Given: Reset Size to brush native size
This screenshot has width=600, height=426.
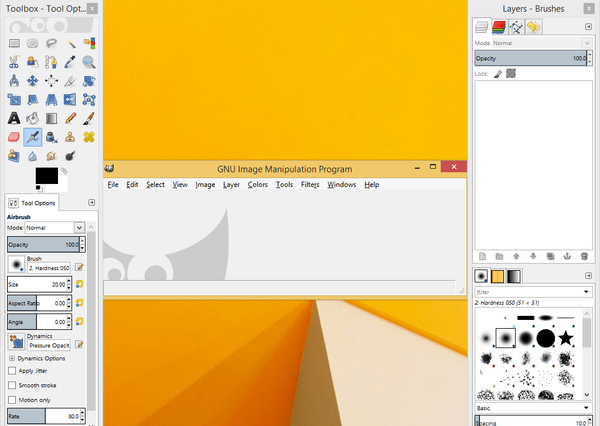Looking at the screenshot, I should (x=79, y=284).
